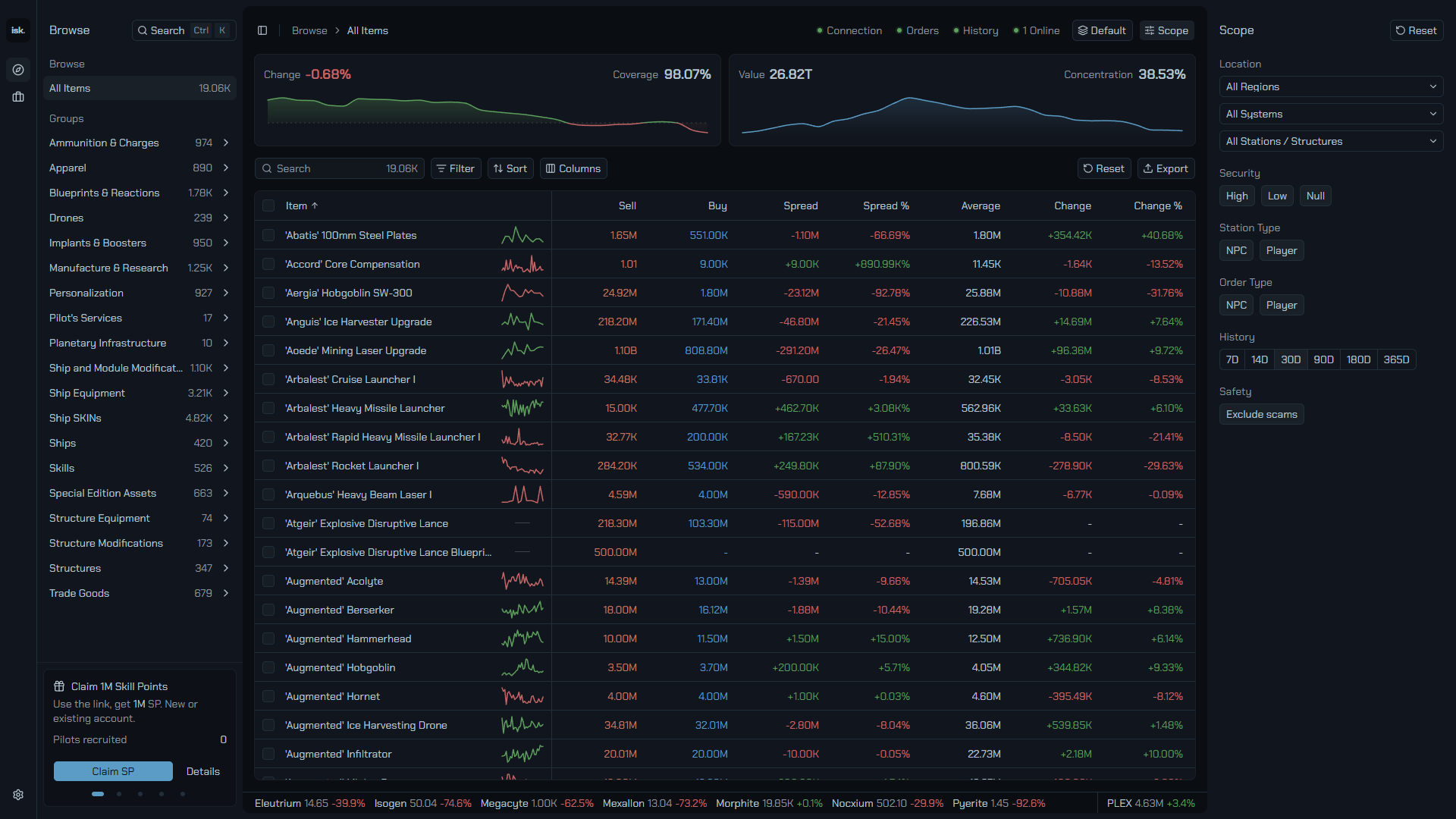Click the Connection status indicator
The height and width of the screenshot is (819, 1456).
pyautogui.click(x=849, y=30)
